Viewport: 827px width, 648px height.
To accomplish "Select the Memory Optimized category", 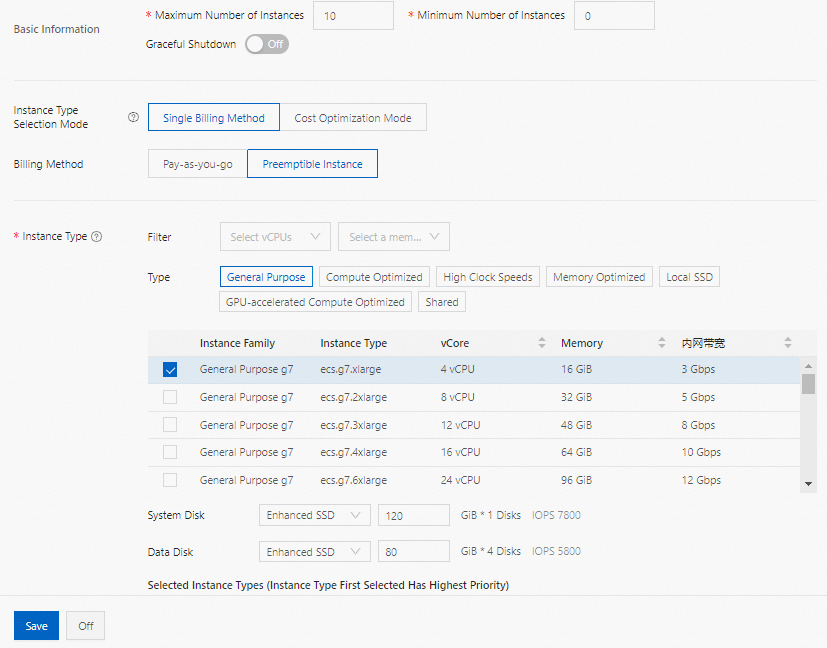I will click(x=598, y=276).
